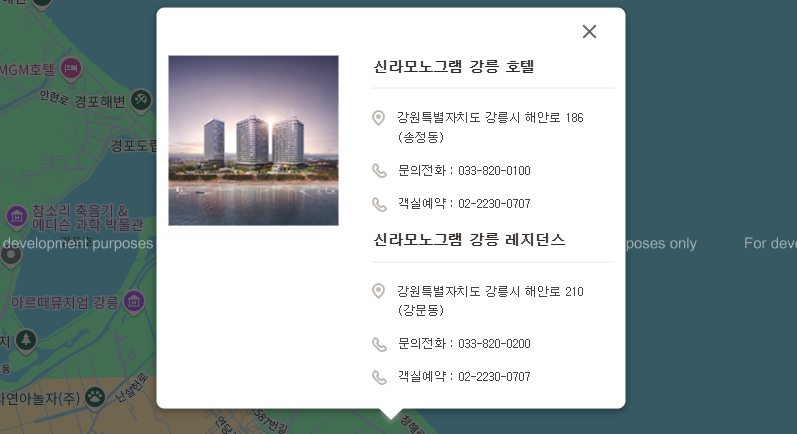This screenshot has width=797, height=434.
Task: Click 문의전화 033-820-0200 line
Action: (464, 344)
